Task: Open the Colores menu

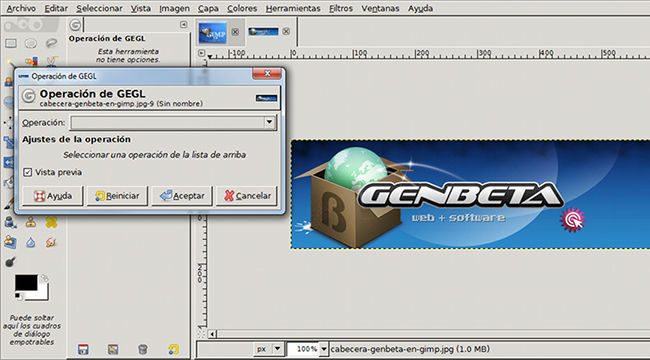Action: (242, 8)
